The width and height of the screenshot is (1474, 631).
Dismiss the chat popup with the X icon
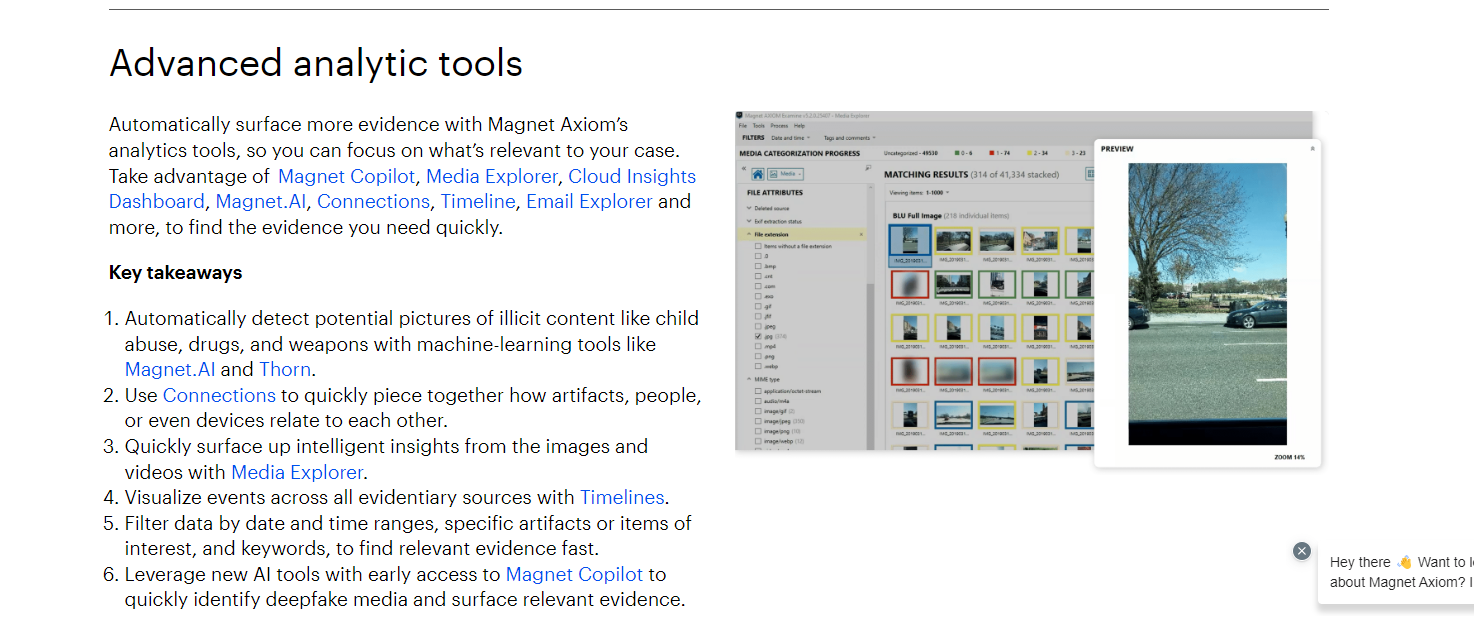(1301, 551)
